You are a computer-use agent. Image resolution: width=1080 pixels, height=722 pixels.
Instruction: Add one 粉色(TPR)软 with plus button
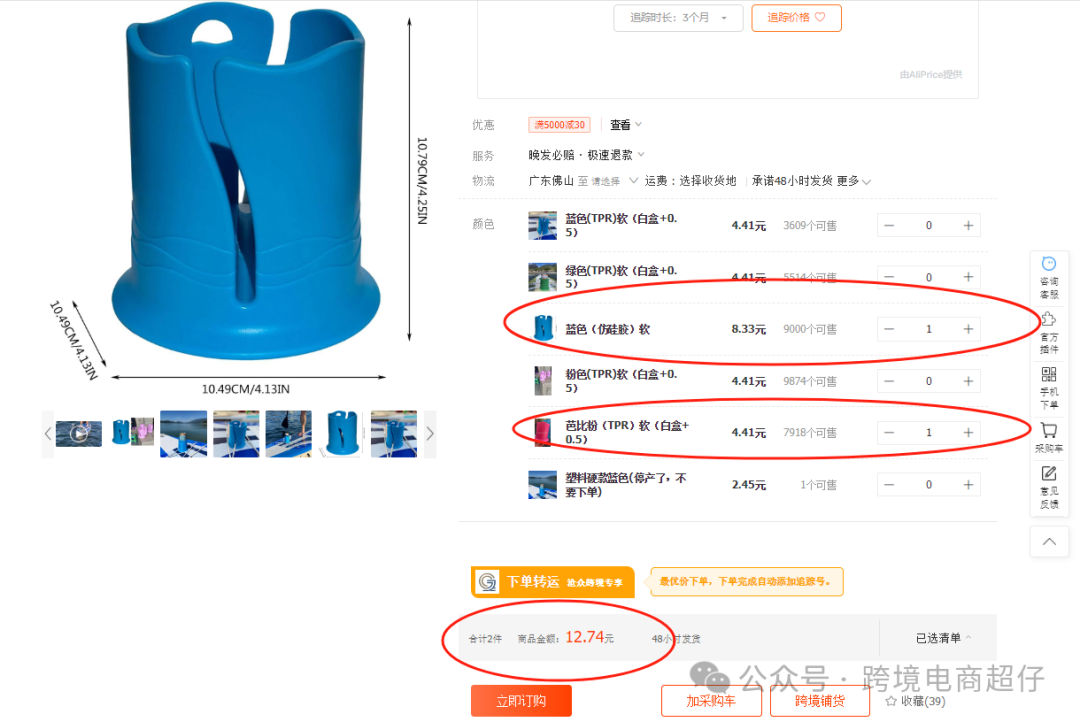[968, 381]
